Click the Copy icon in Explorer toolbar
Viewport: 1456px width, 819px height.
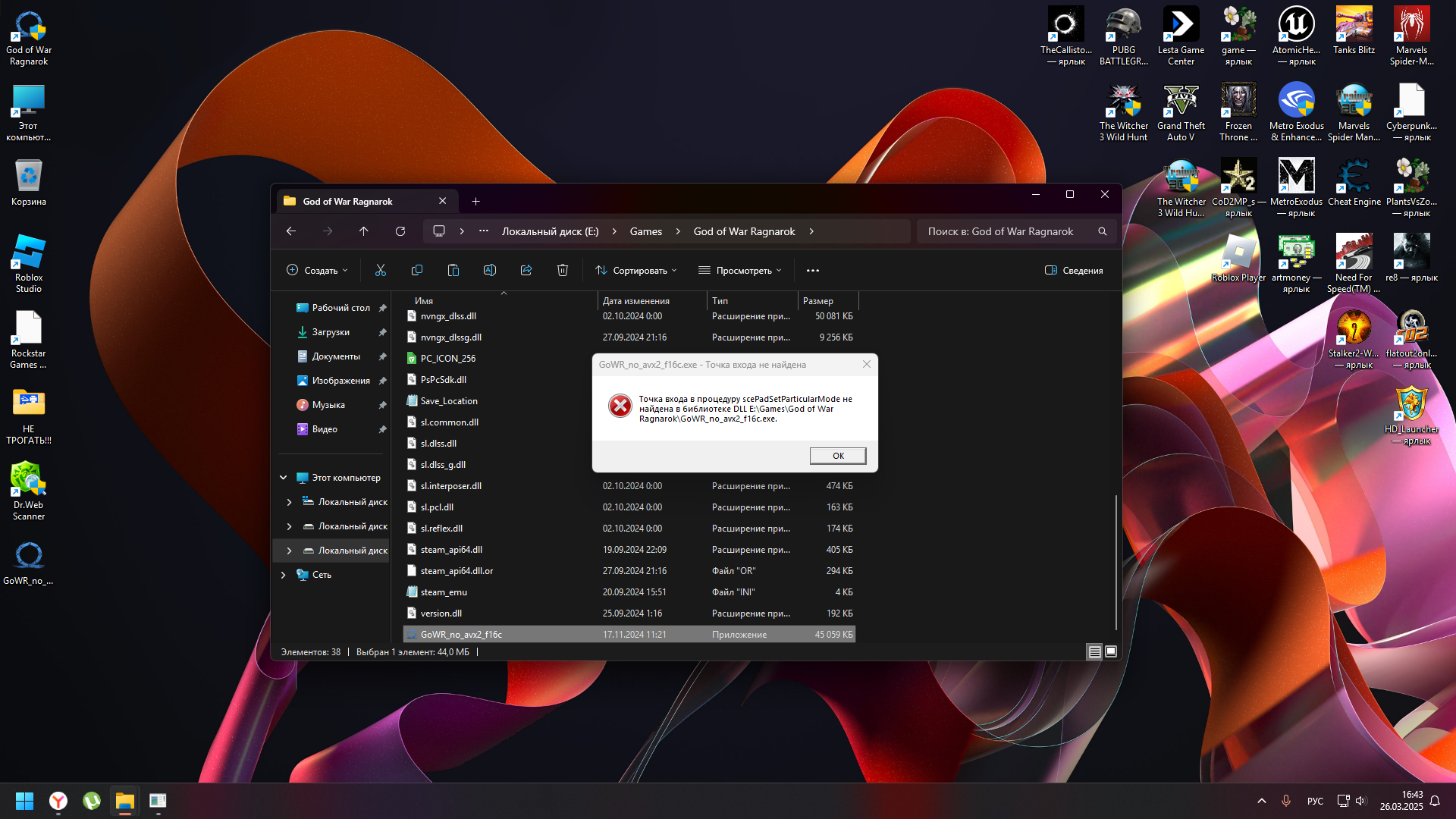click(417, 270)
